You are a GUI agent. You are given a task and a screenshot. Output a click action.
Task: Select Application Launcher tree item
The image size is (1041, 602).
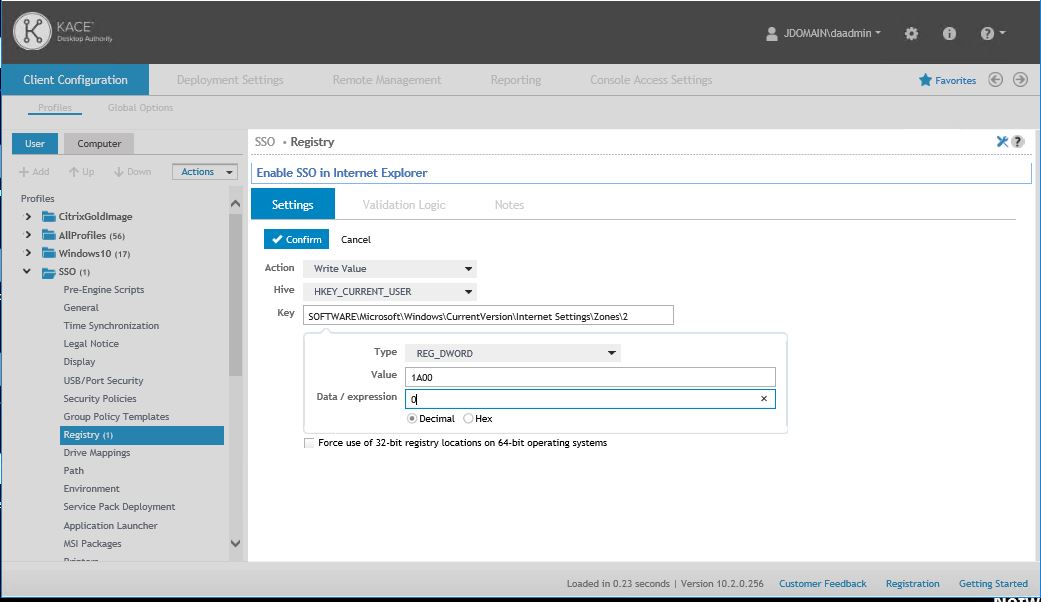point(110,525)
